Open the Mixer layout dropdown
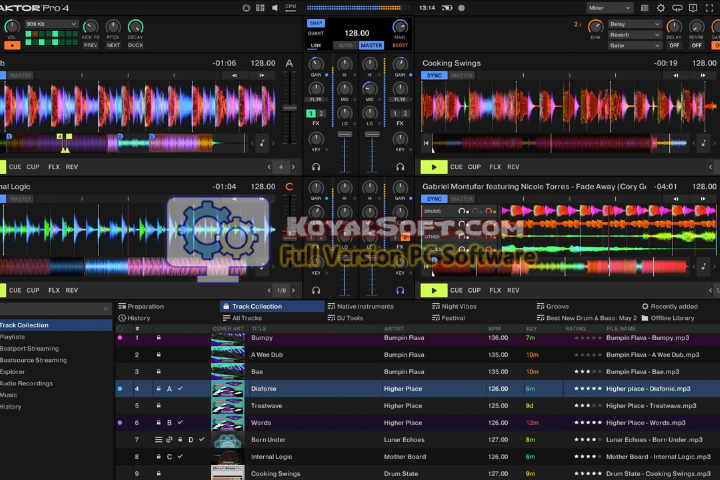The image size is (720, 480). pyautogui.click(x=609, y=8)
